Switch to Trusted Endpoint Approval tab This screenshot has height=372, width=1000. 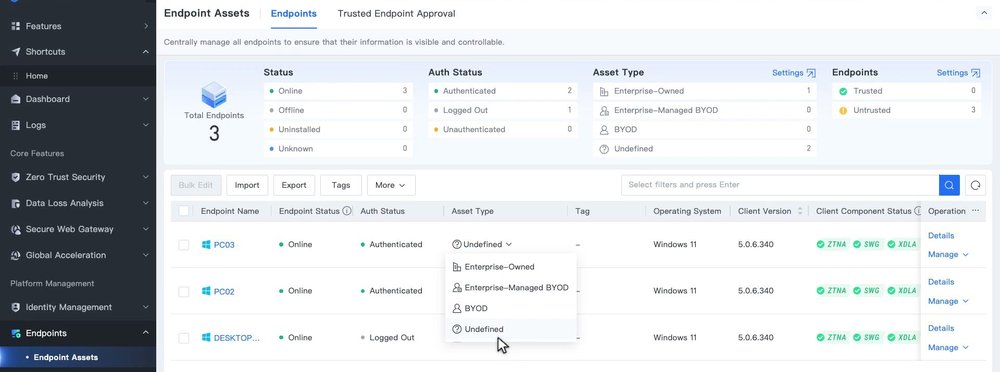click(396, 13)
